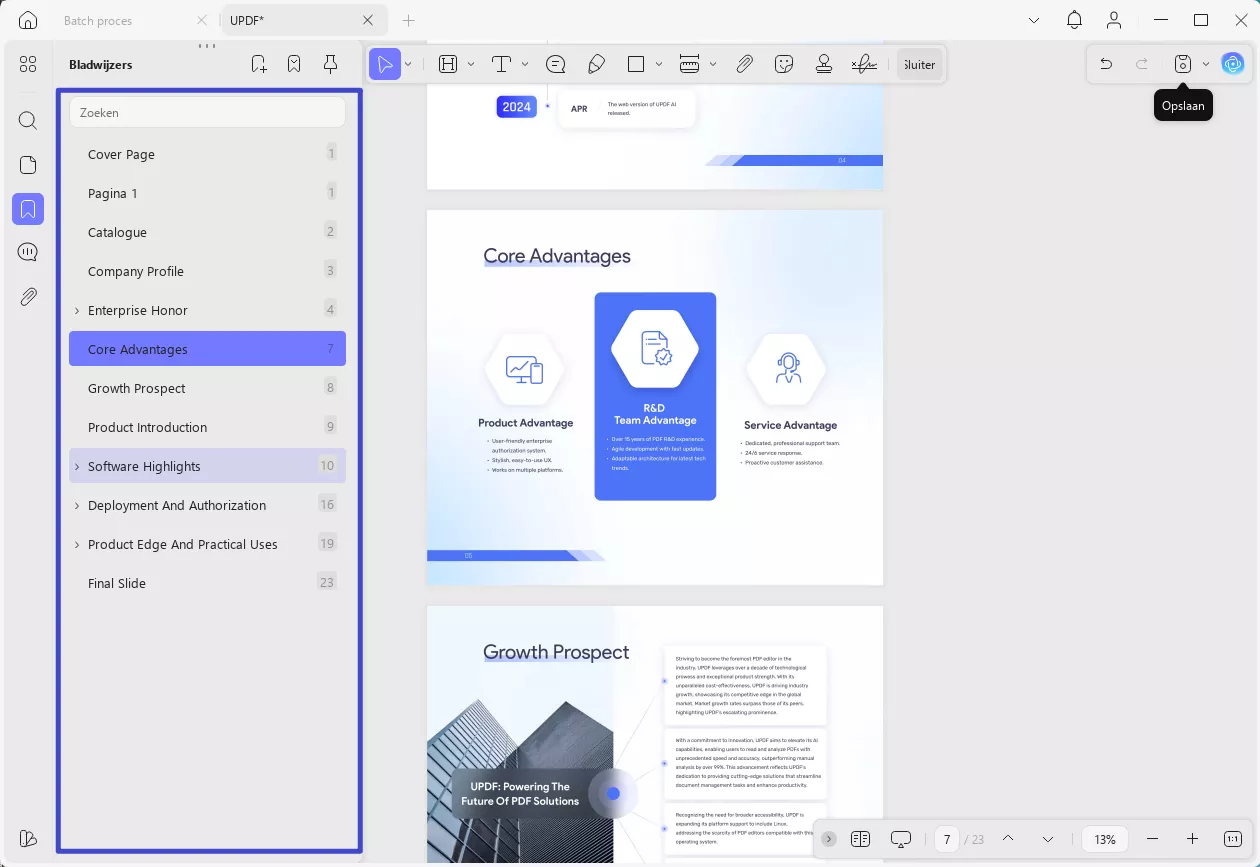Open the sticker tool

(784, 64)
